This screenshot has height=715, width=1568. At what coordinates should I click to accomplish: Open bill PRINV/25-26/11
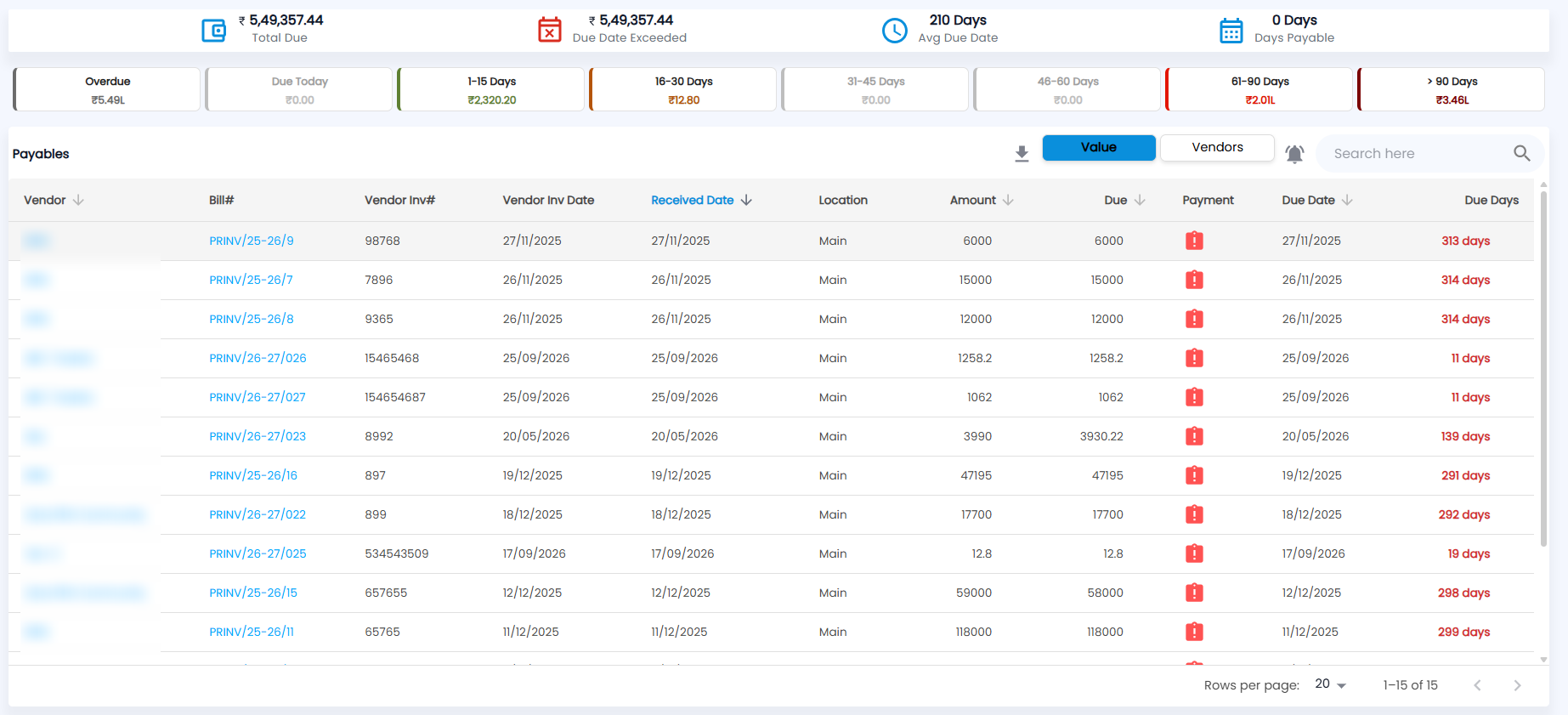(x=252, y=632)
